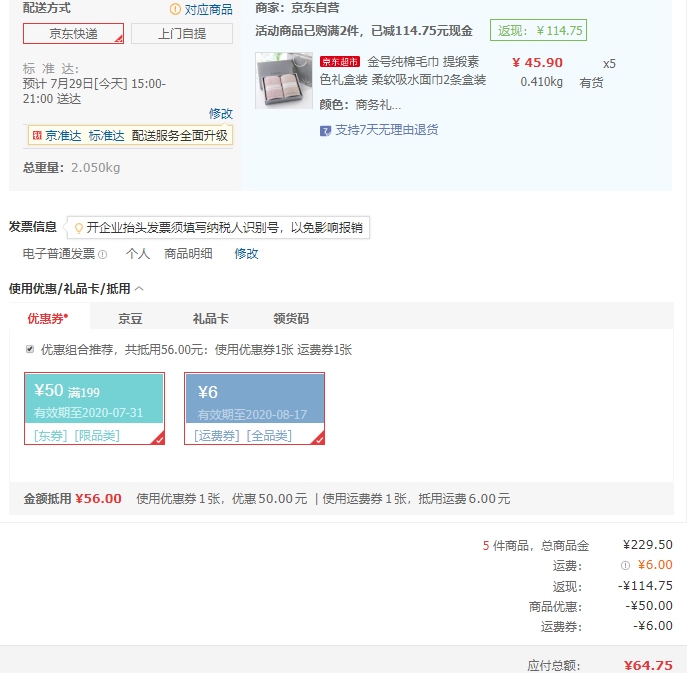
Task: Click the 颜色: 商务礼... attribute text
Action: [x=360, y=105]
